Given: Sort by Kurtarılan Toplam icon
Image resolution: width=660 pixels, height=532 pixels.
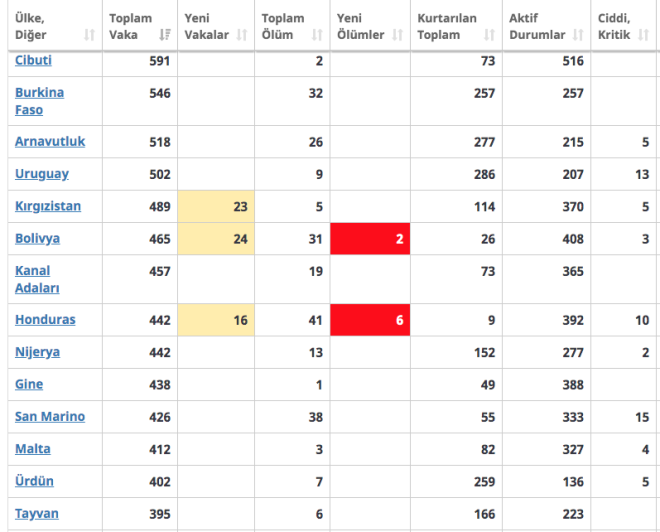Looking at the screenshot, I should coord(490,36).
